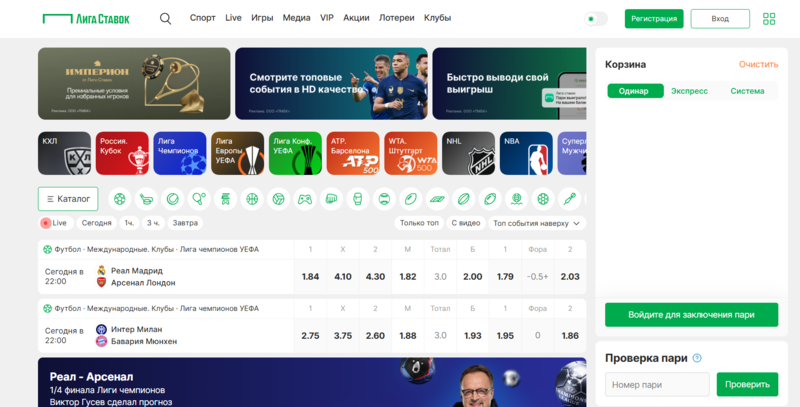The image size is (800, 407).
Task: Select the MMA glove sport icon
Action: pos(332,199)
